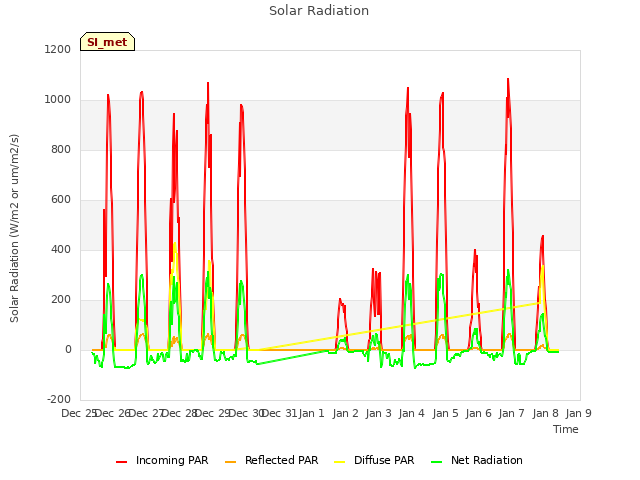This screenshot has height=480, width=640.
Task: Click the Jan 3 x-axis tick label
Action: (378, 413)
